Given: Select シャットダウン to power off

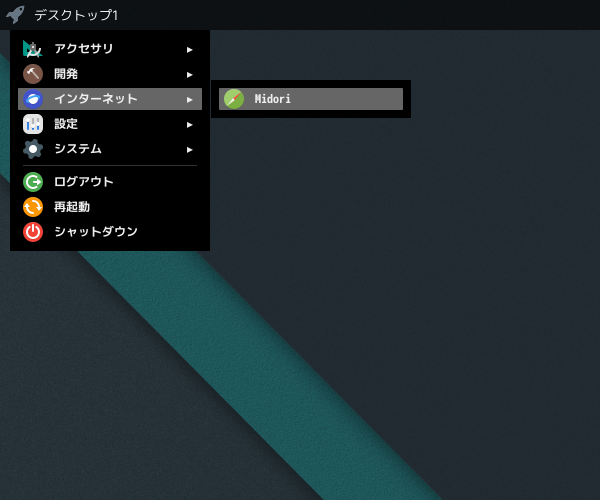Looking at the screenshot, I should (x=110, y=232).
